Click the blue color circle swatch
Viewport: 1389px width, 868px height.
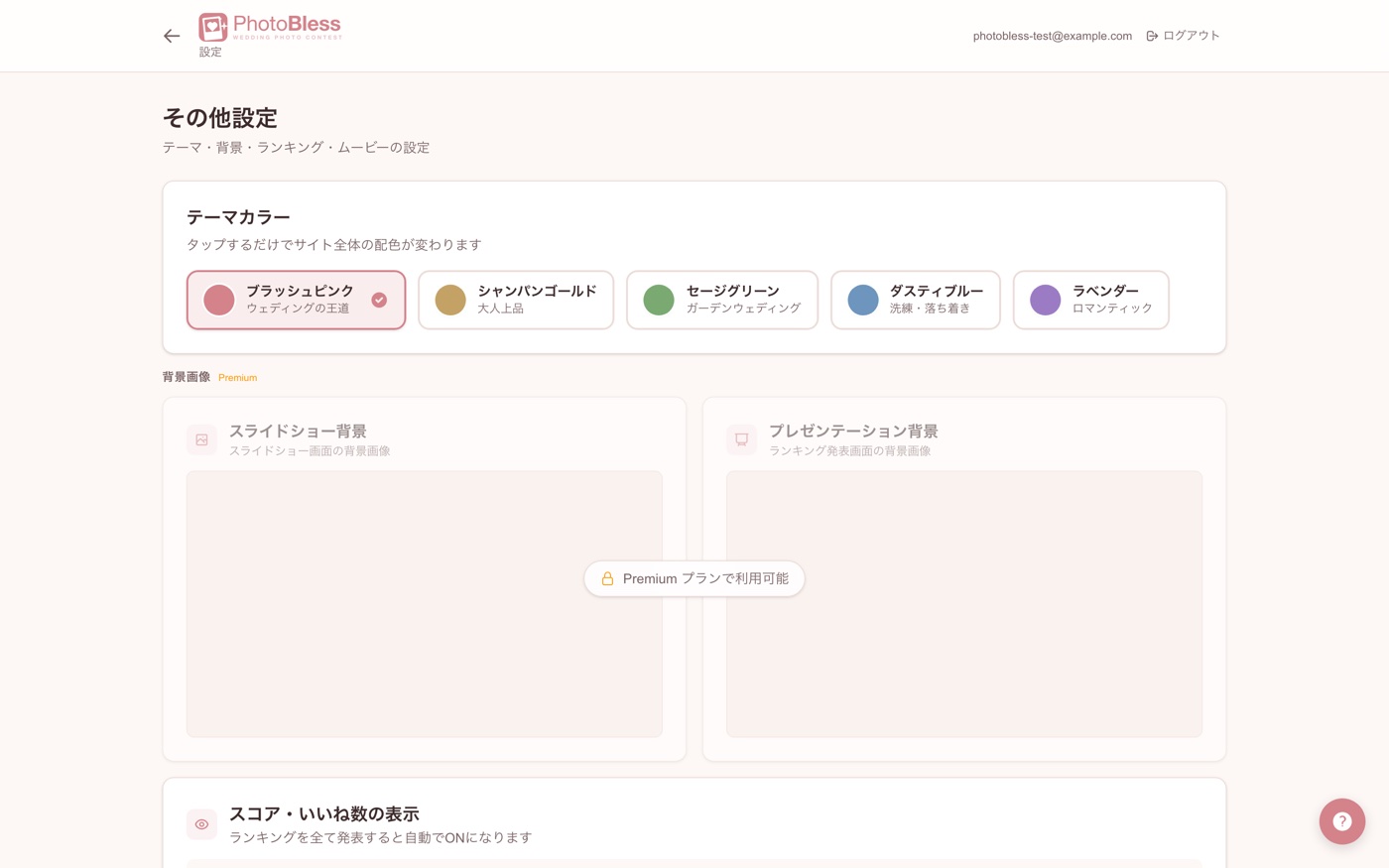coord(863,300)
